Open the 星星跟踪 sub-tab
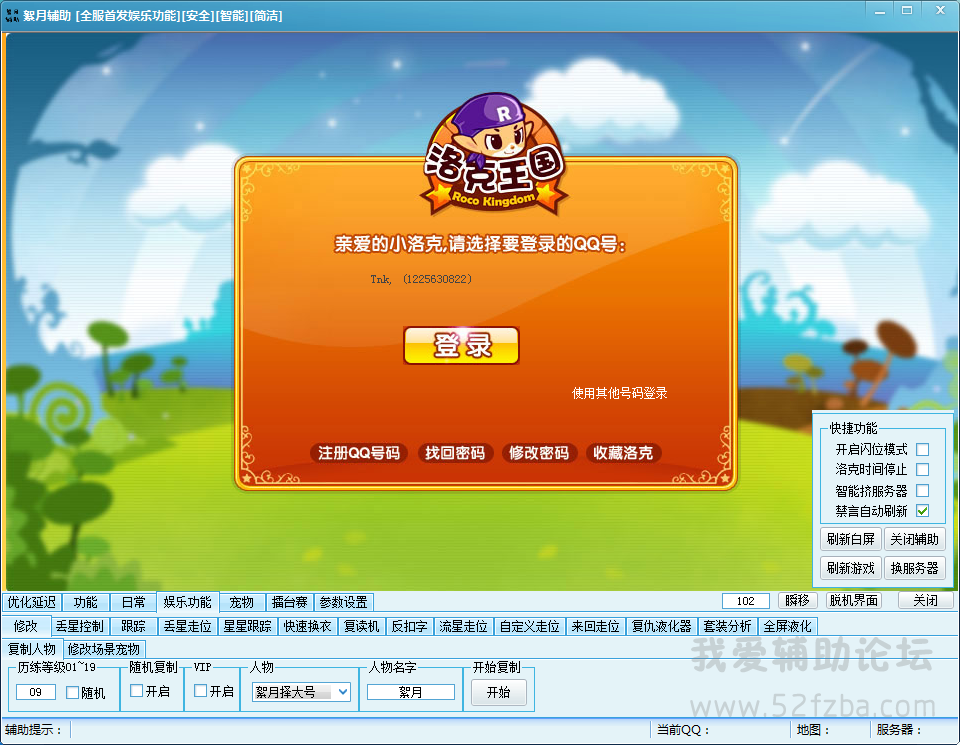Viewport: 960px width, 745px height. tap(247, 627)
